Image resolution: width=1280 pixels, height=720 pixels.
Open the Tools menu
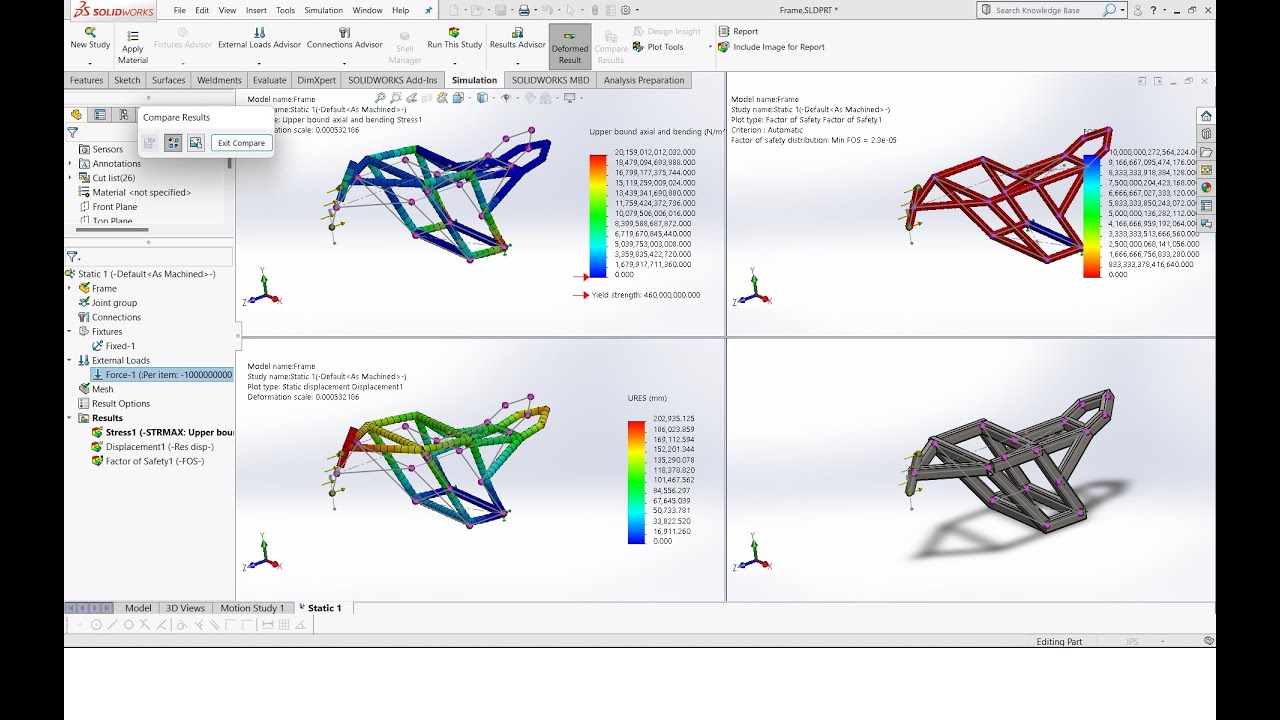point(285,10)
